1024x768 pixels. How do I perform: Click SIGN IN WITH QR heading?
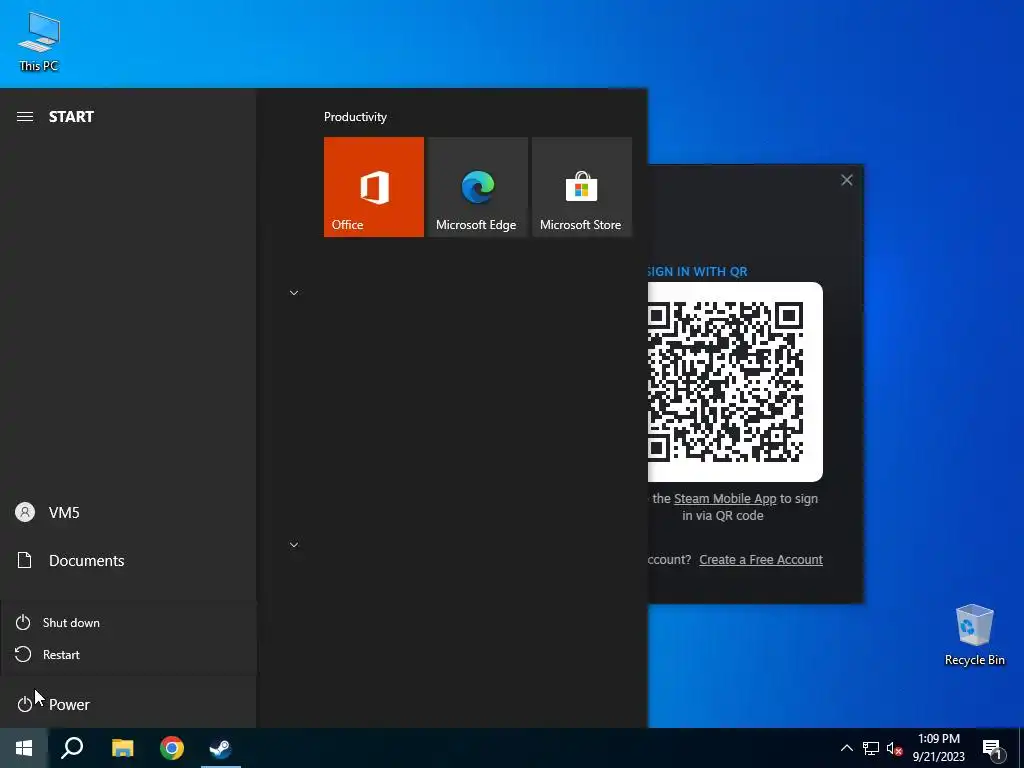(697, 272)
